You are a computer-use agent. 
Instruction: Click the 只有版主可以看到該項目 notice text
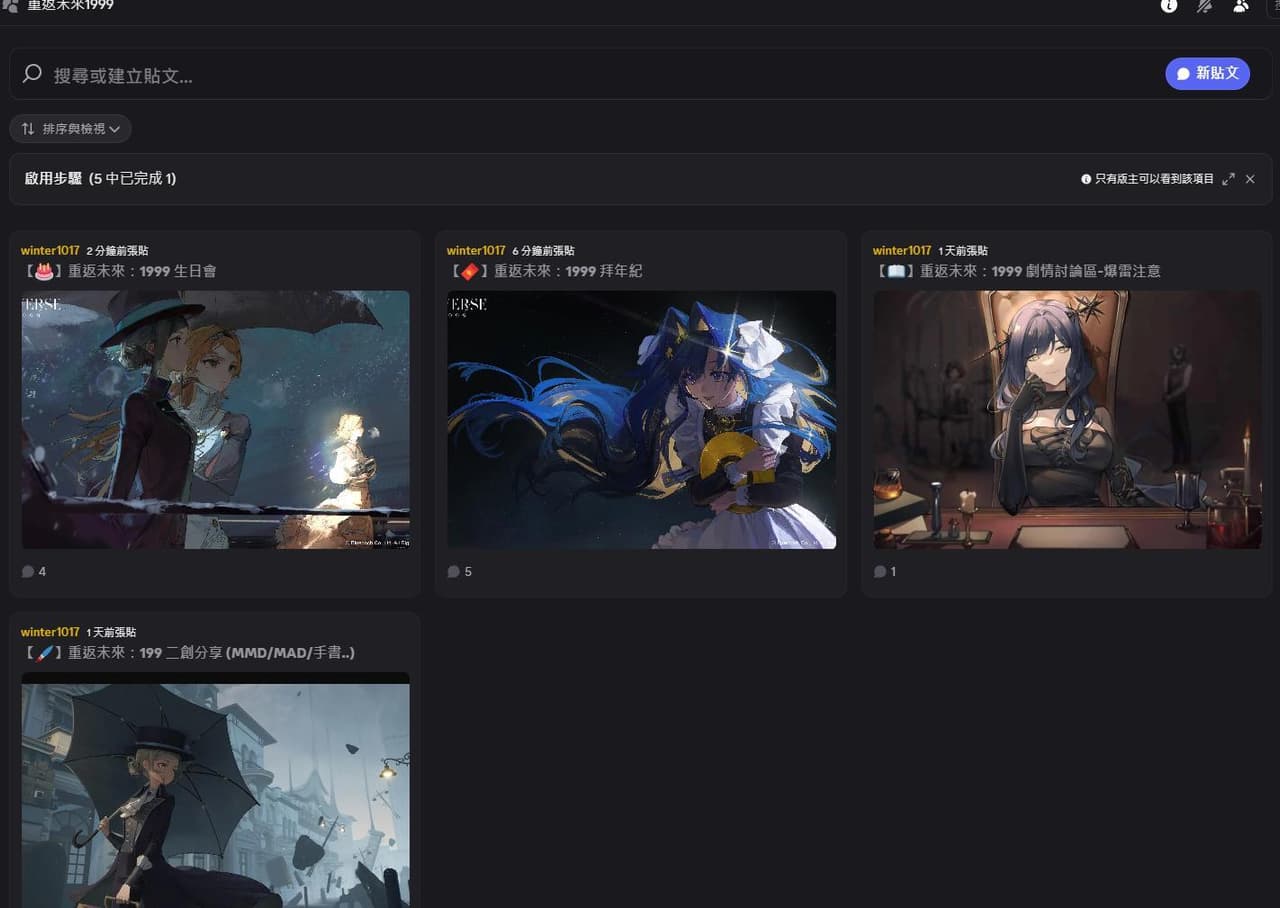(1154, 179)
